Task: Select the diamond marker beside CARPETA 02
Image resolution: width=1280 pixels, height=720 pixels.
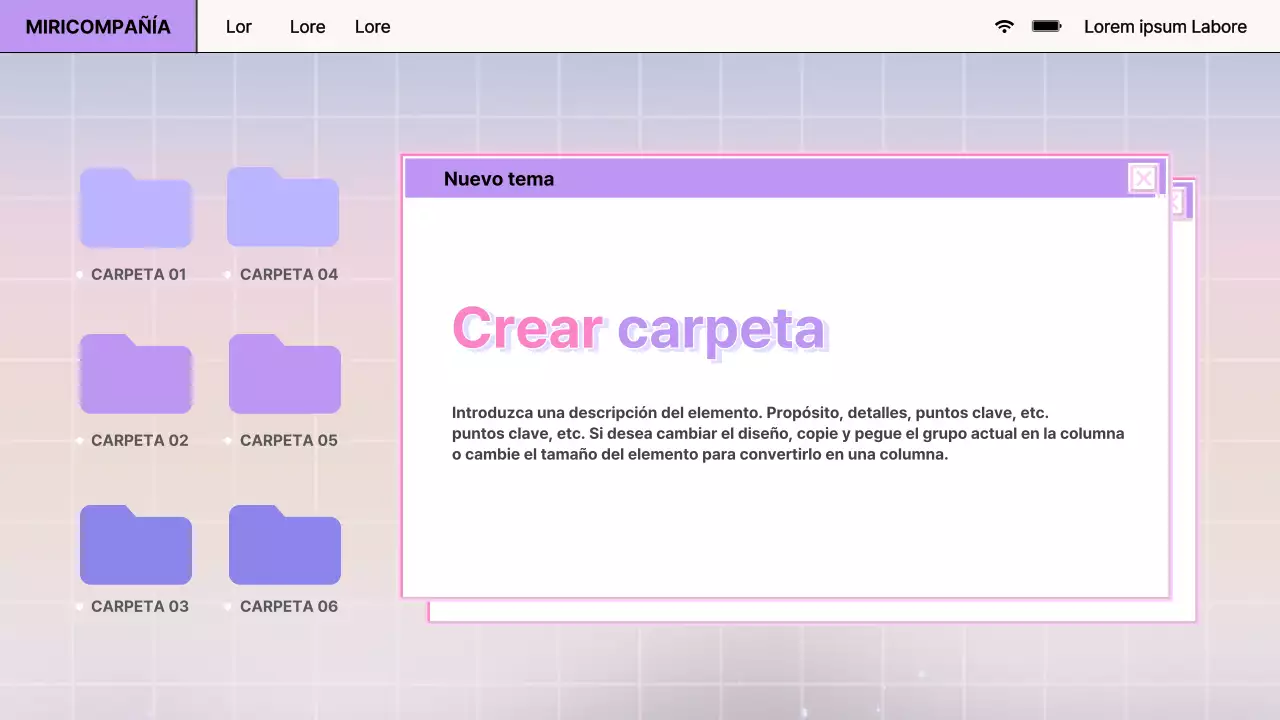Action: 80,440
